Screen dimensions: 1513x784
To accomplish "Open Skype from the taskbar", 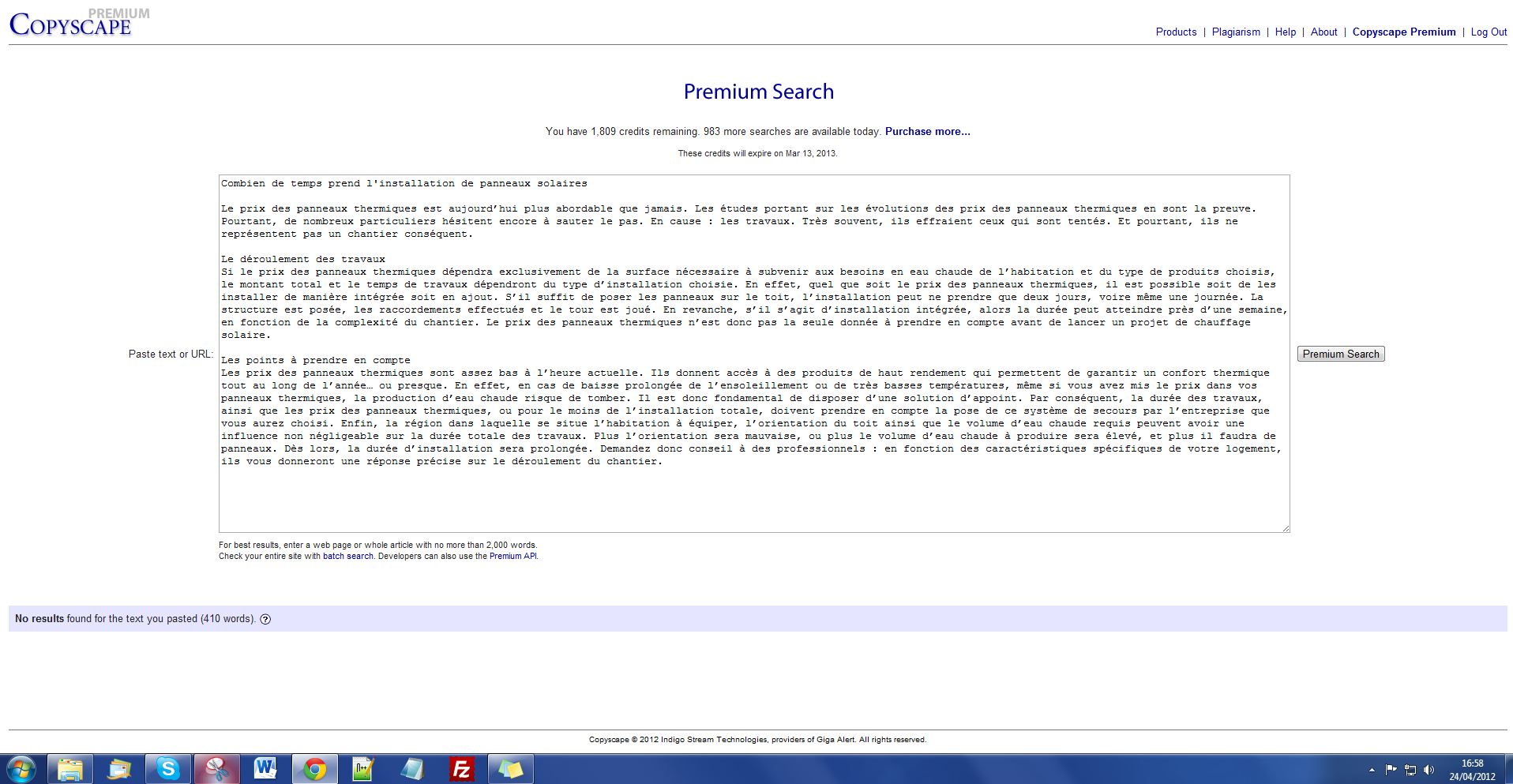I will pyautogui.click(x=168, y=768).
